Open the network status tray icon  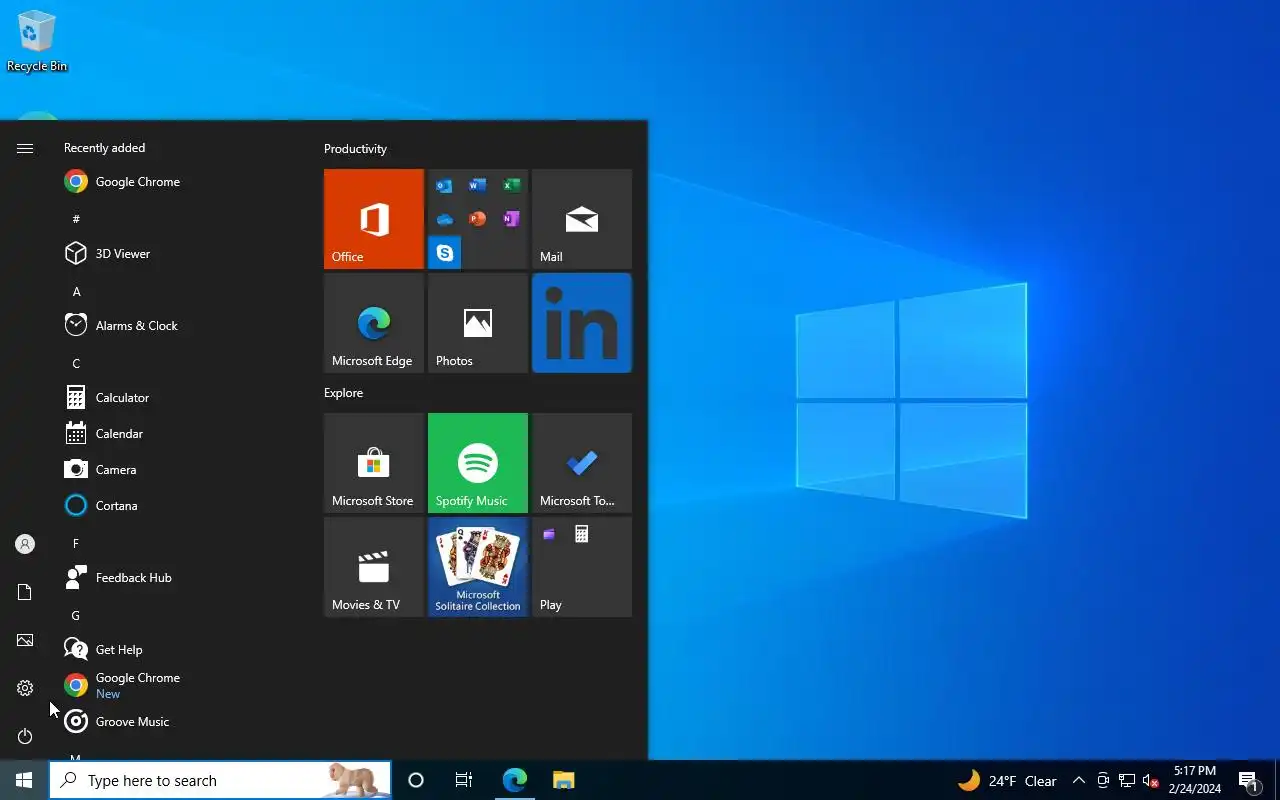coord(1127,780)
